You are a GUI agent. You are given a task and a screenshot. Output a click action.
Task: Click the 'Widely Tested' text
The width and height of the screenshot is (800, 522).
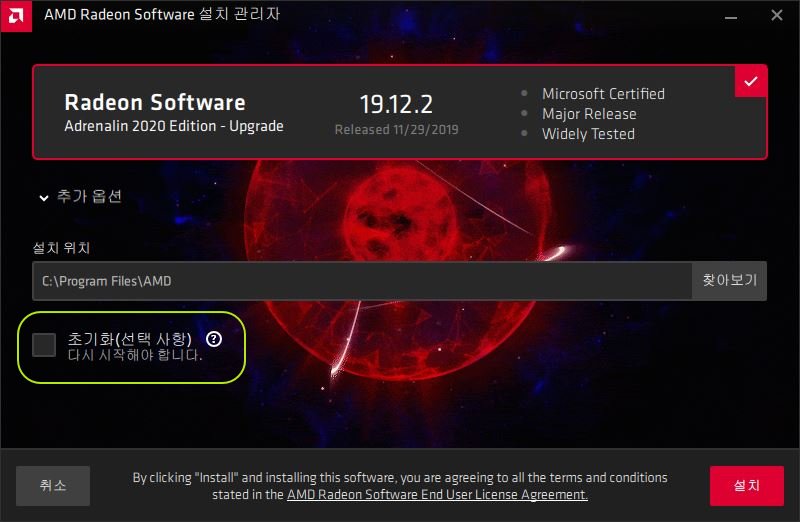pyautogui.click(x=588, y=134)
